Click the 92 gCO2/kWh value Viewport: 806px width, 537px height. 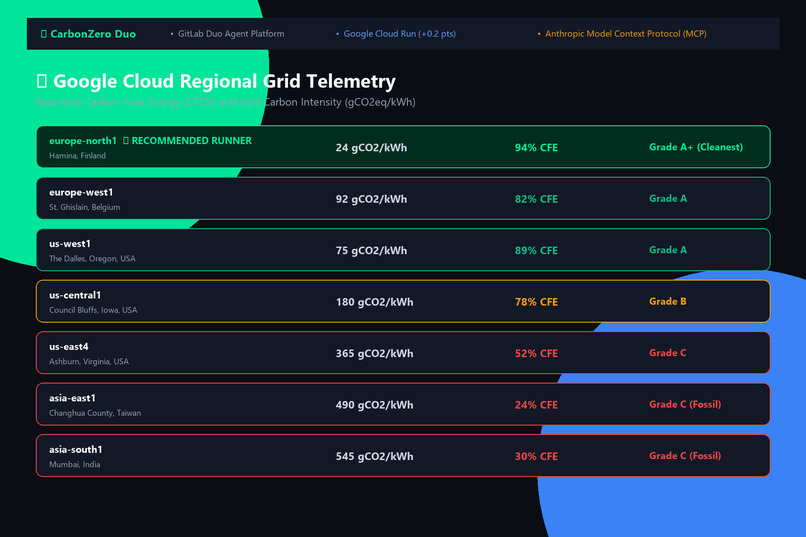coord(371,199)
